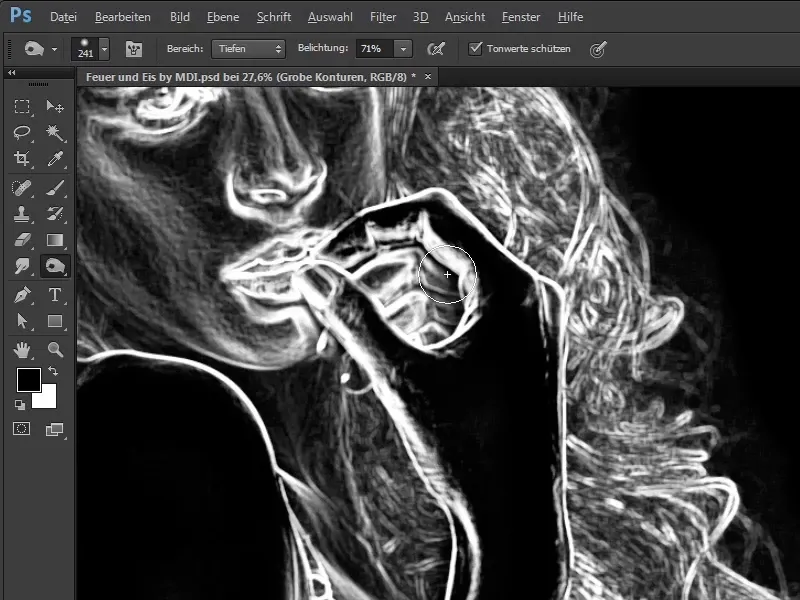Select the Crop tool
Screen dimensions: 800x600
click(x=21, y=159)
